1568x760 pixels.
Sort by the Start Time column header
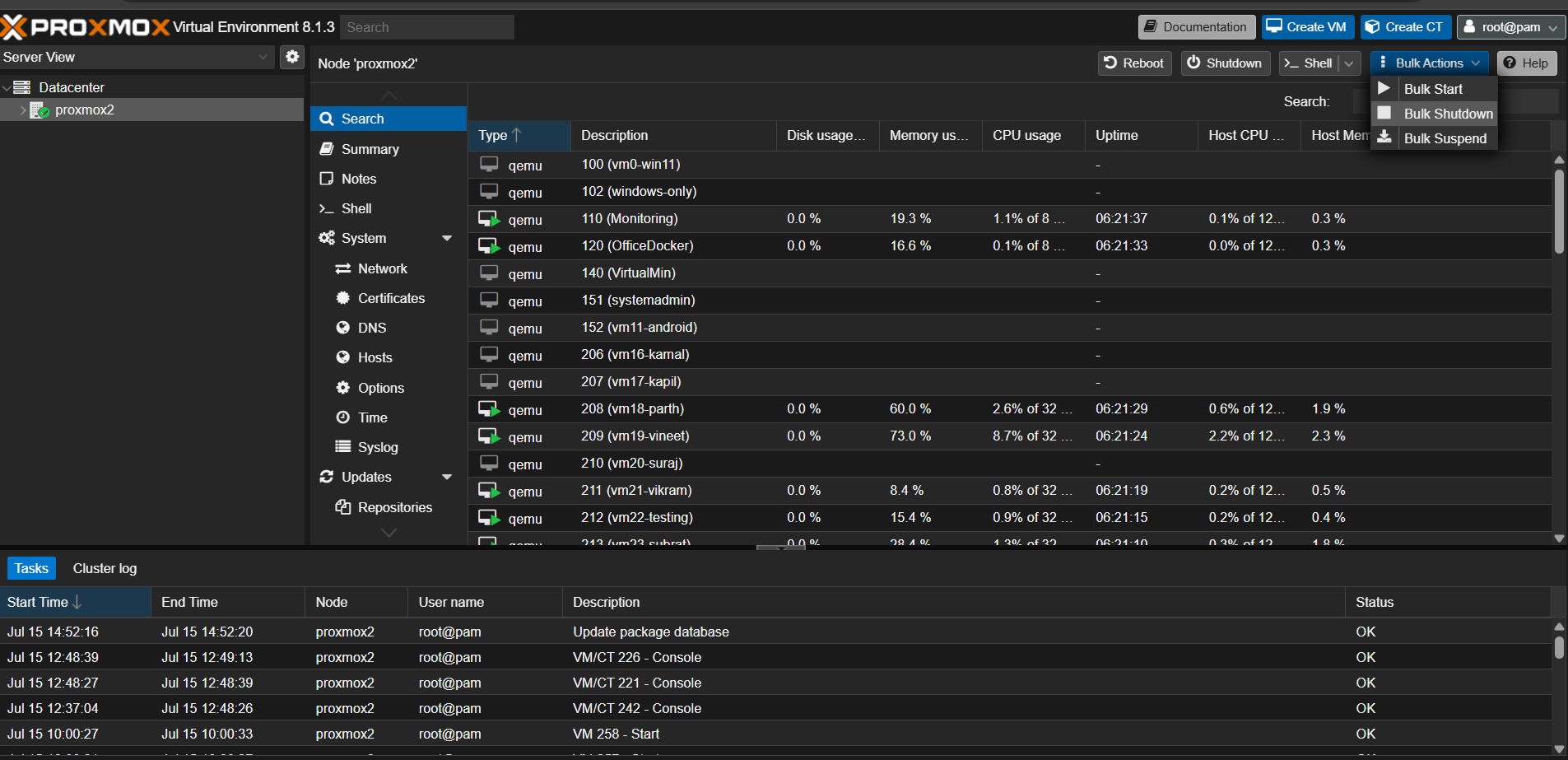pyautogui.click(x=76, y=602)
